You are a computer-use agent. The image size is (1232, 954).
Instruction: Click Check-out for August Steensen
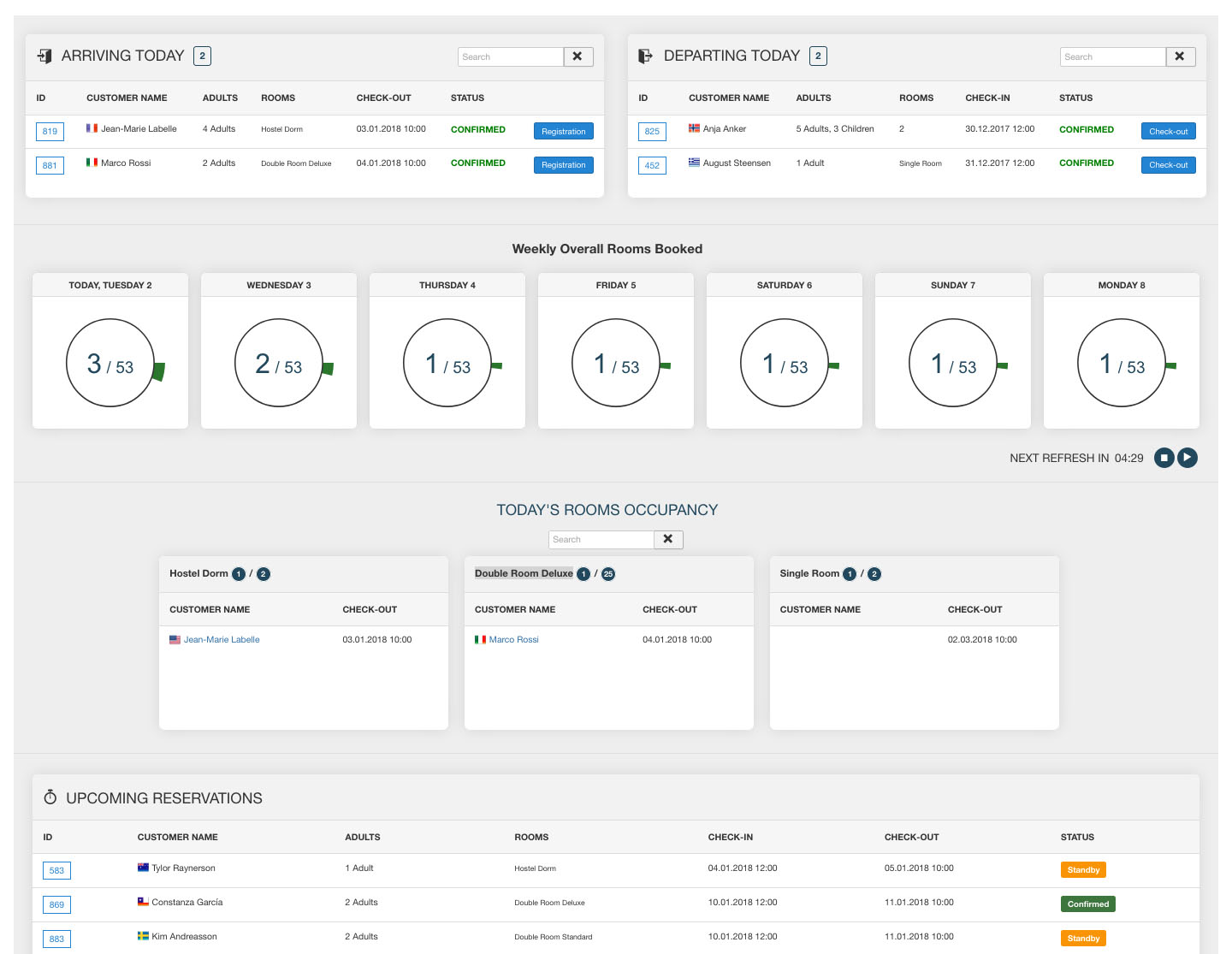pyautogui.click(x=1168, y=165)
